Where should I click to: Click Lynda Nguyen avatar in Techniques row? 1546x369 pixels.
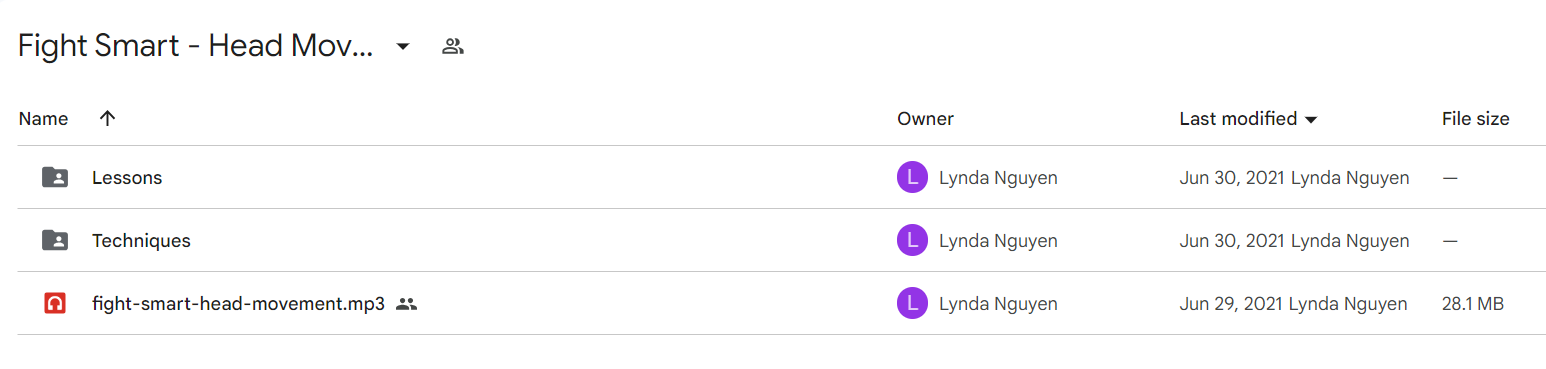click(912, 240)
